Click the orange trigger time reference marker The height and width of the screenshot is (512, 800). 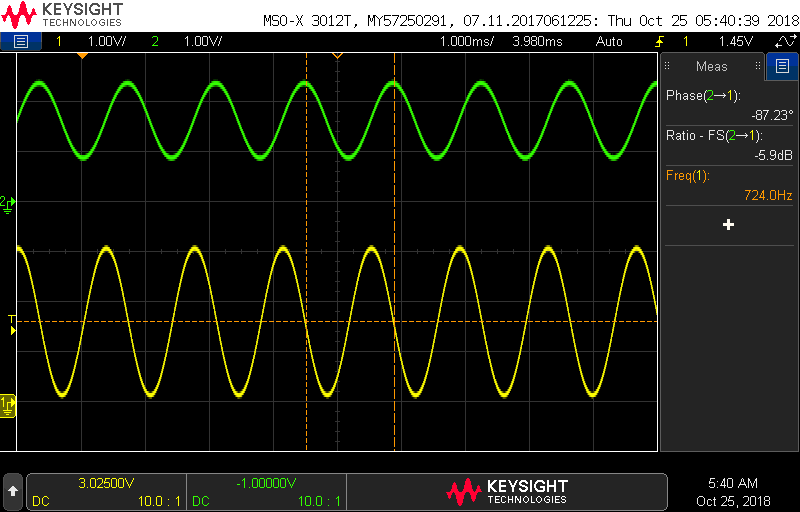tap(82, 56)
